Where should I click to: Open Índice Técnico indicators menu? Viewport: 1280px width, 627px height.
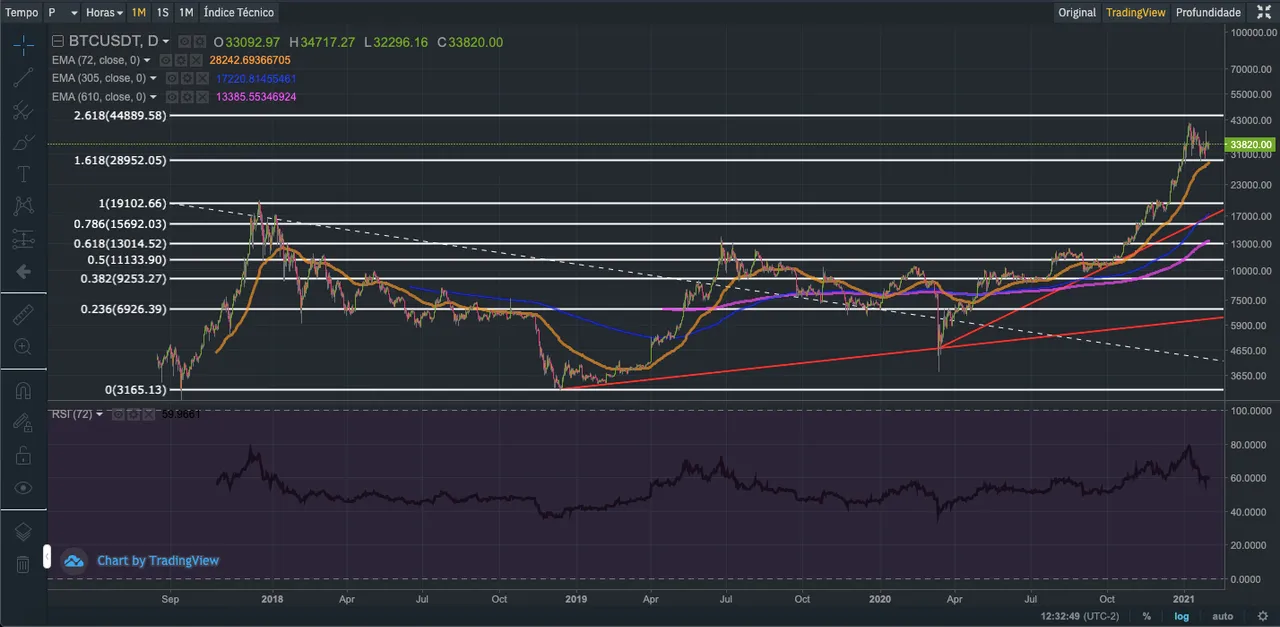238,12
